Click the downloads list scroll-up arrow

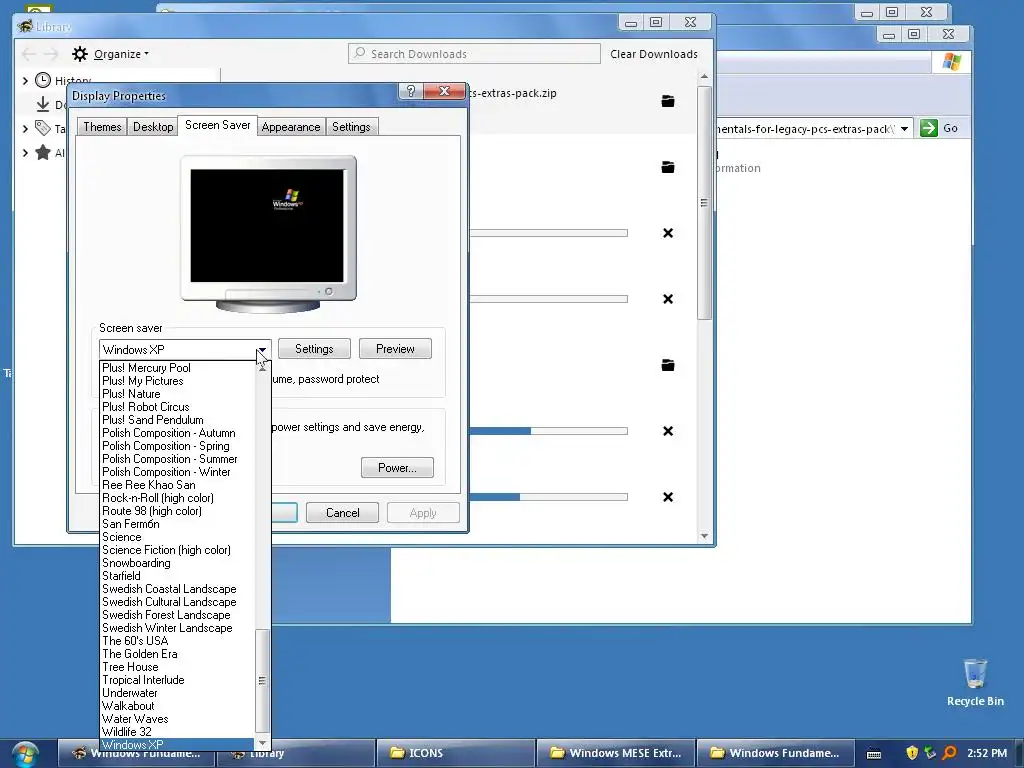click(x=704, y=77)
